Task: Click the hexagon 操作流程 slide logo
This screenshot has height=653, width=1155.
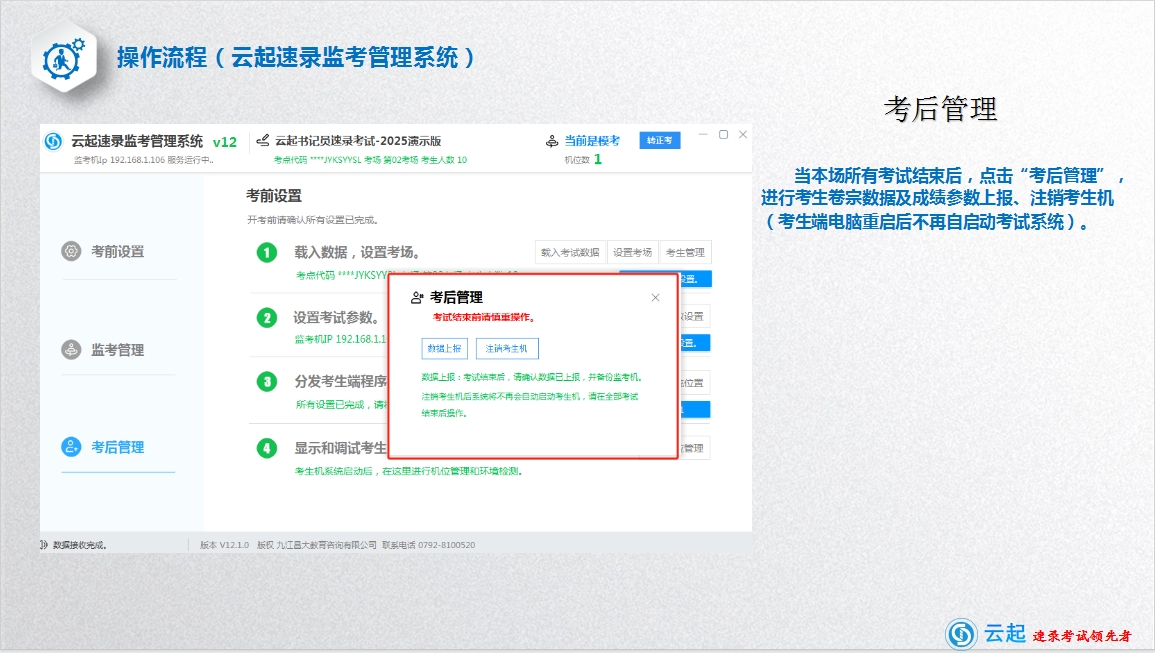Action: click(x=64, y=57)
